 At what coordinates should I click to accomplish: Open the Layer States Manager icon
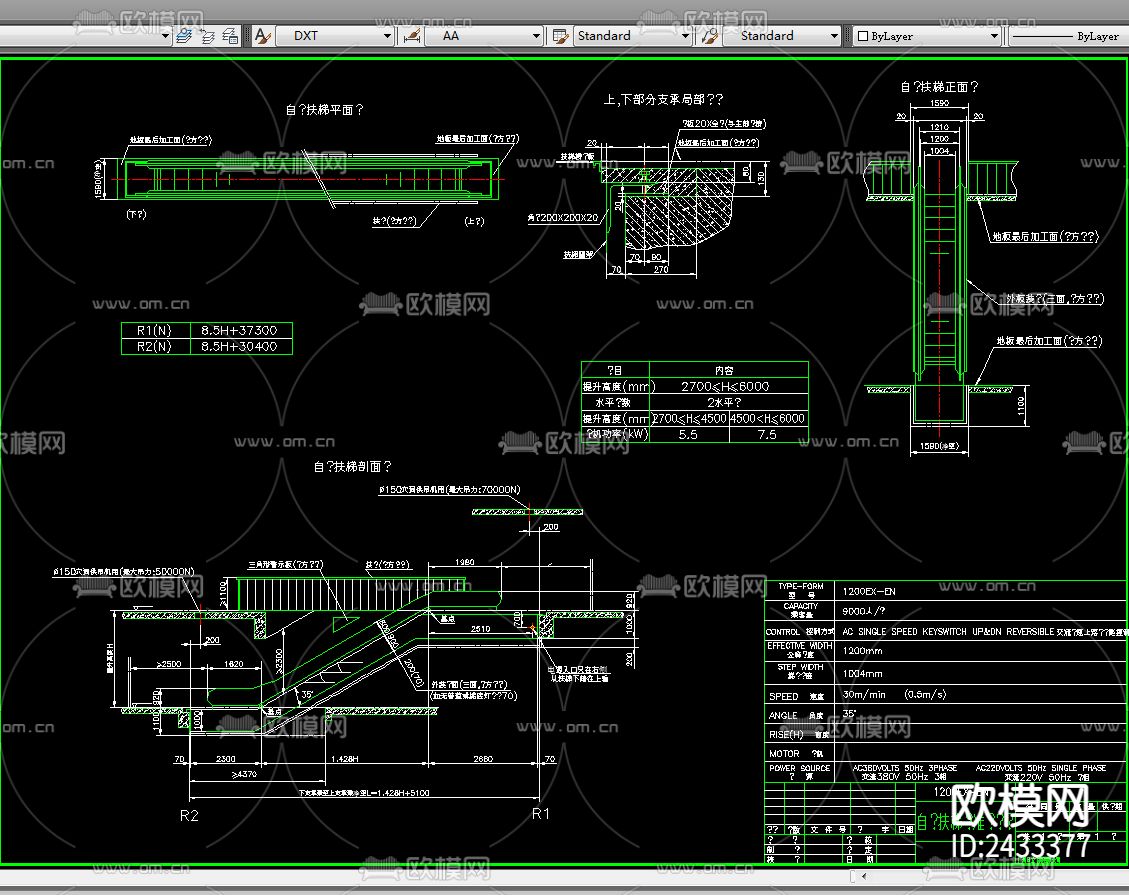coord(230,35)
